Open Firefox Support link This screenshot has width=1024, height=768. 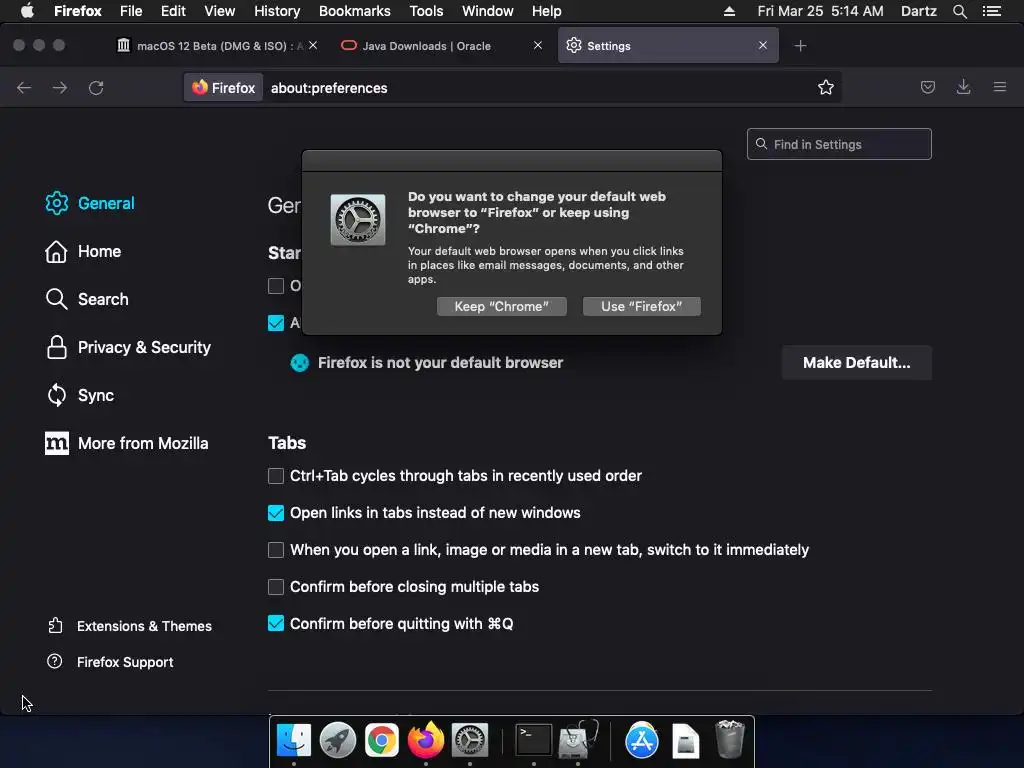coord(110,662)
